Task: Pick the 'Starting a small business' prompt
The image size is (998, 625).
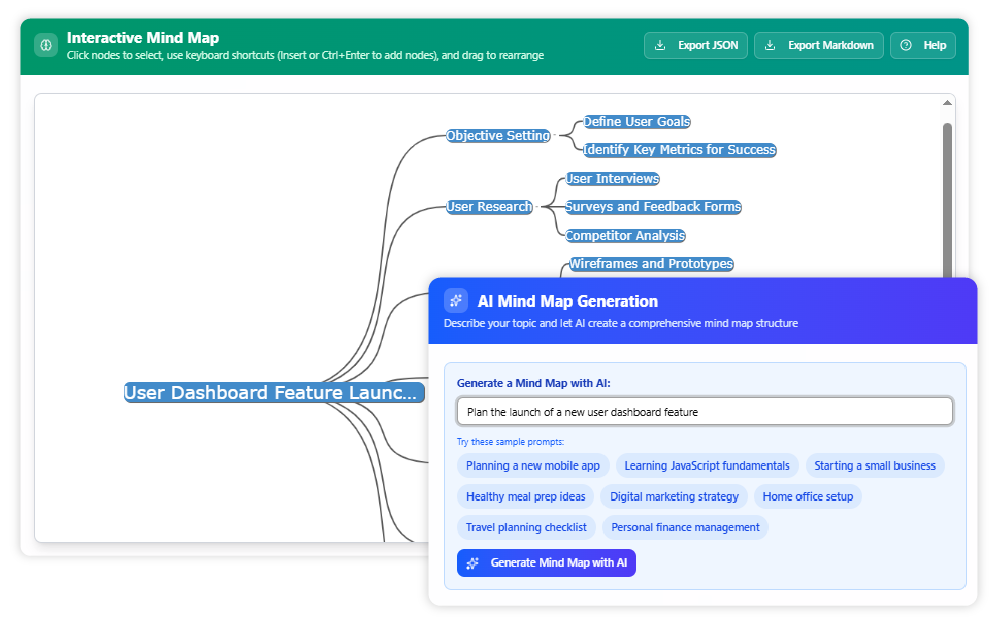Action: pos(874,466)
